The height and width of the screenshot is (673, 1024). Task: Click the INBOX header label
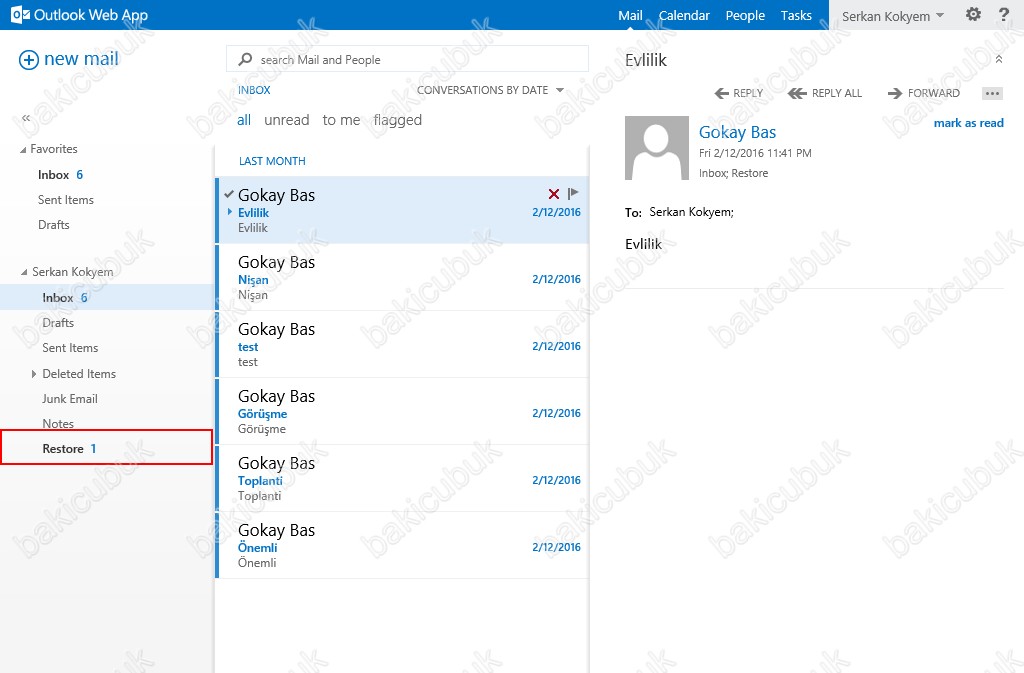pyautogui.click(x=254, y=90)
